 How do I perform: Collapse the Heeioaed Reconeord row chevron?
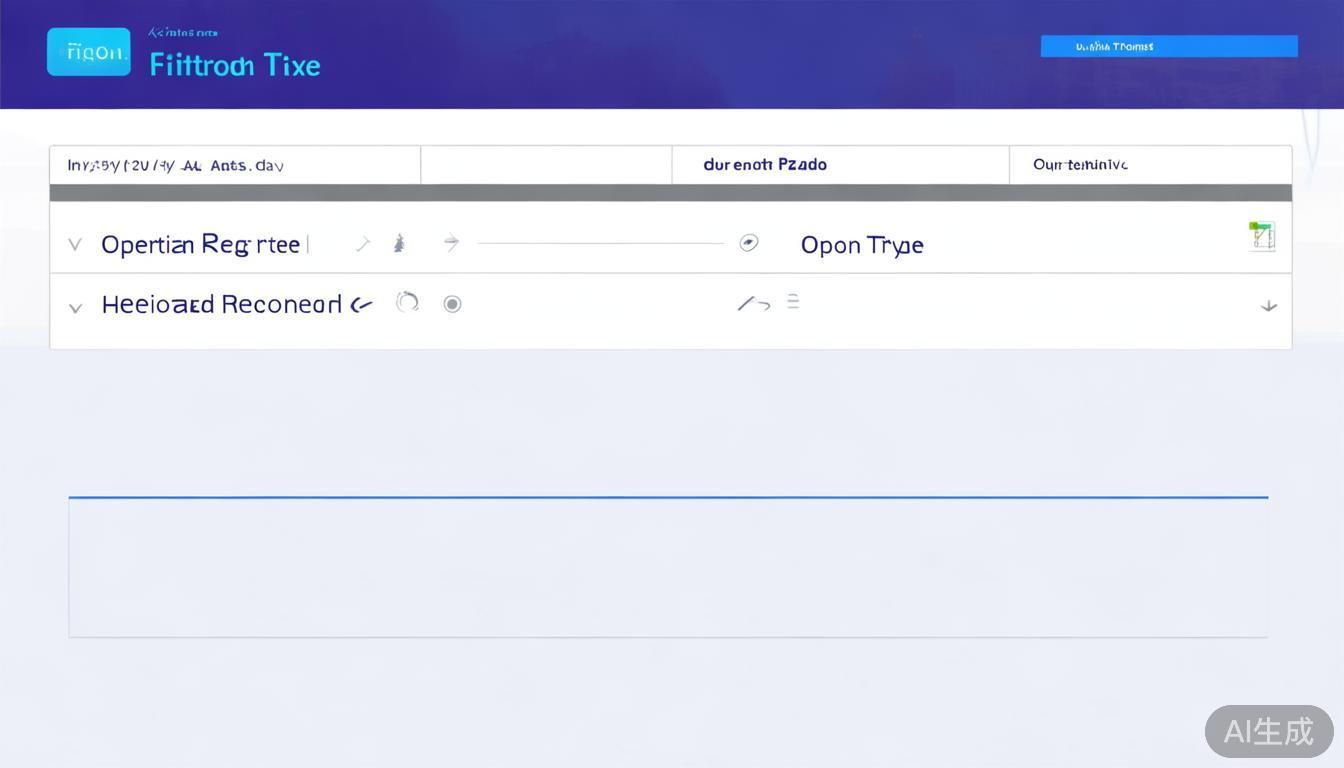[x=75, y=307]
